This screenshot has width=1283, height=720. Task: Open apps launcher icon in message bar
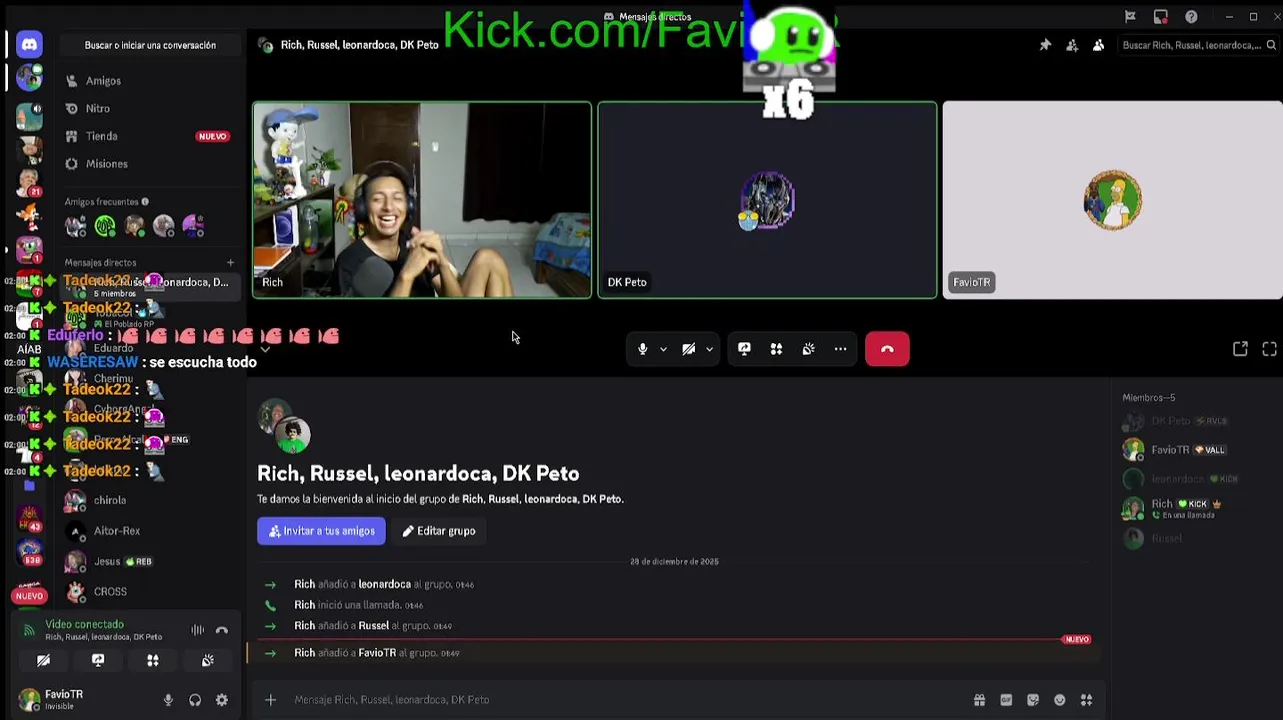[1086, 700]
